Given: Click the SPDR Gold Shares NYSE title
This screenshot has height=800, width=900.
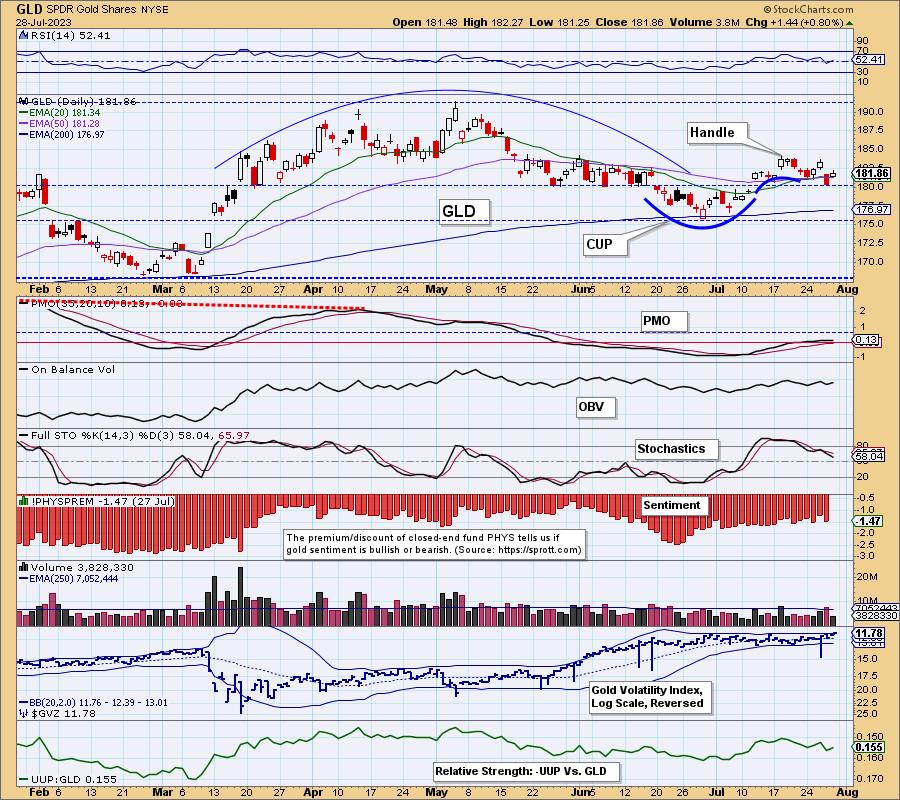Looking at the screenshot, I should pyautogui.click(x=107, y=10).
